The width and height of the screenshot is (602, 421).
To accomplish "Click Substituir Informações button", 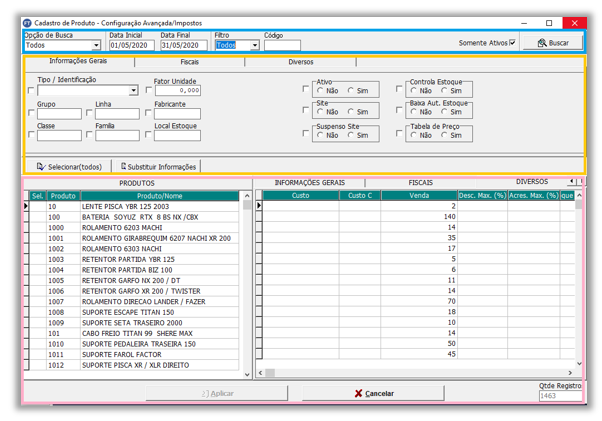I will pos(158,167).
